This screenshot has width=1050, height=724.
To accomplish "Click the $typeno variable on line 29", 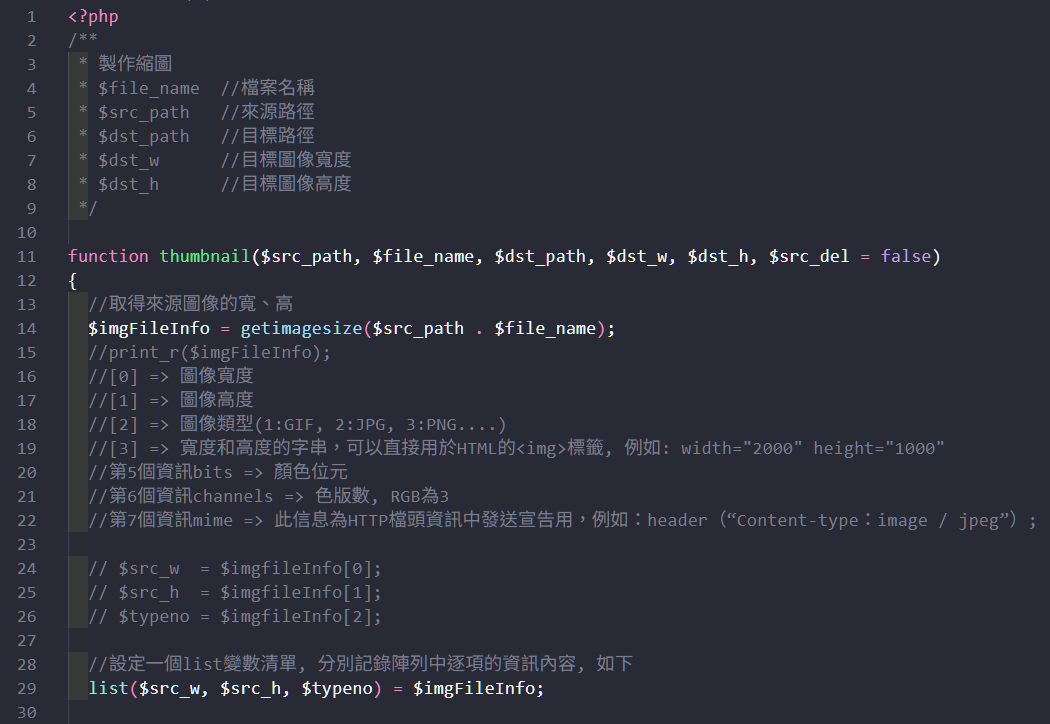I will (337, 688).
